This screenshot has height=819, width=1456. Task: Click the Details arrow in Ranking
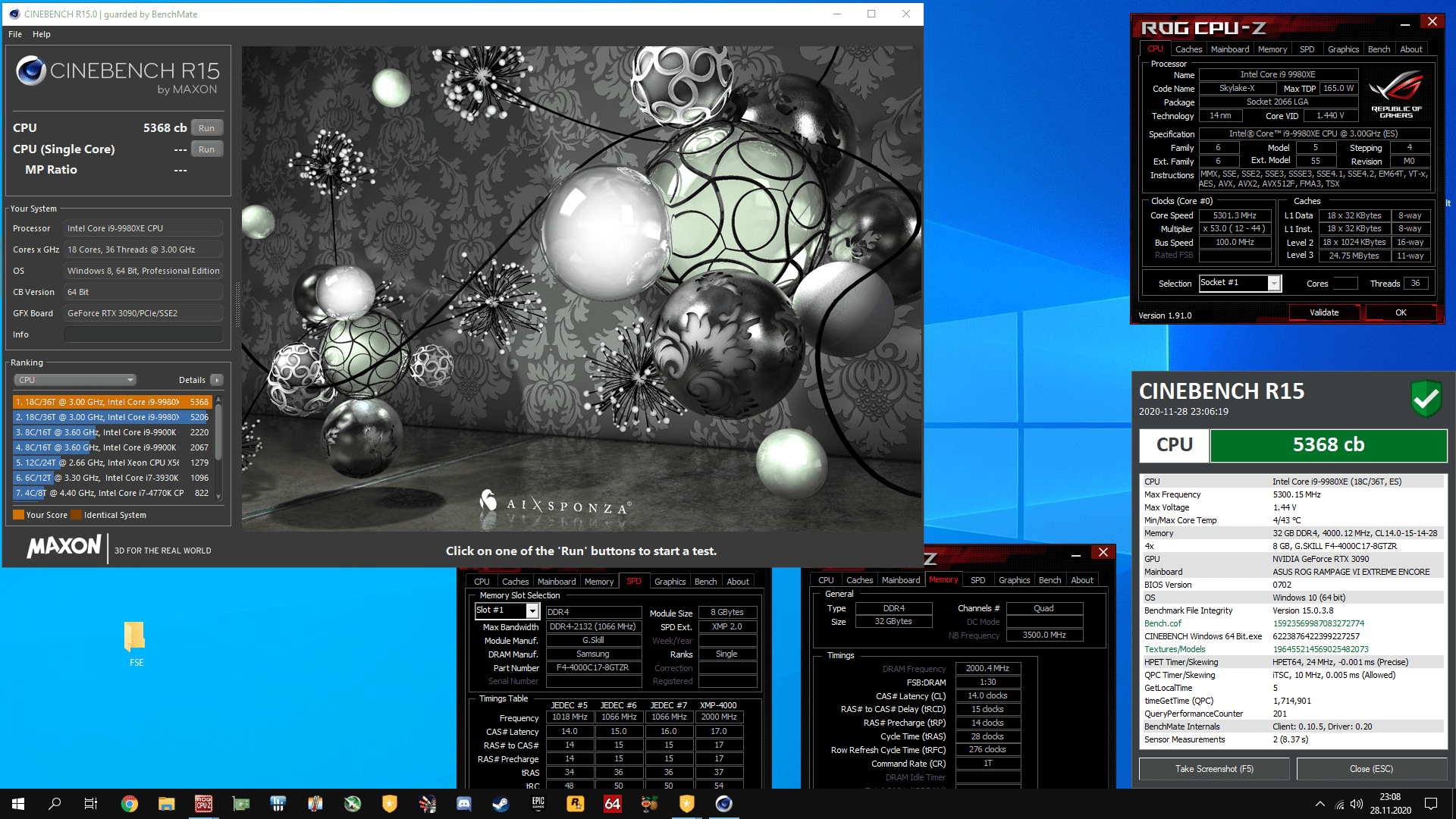tap(217, 380)
